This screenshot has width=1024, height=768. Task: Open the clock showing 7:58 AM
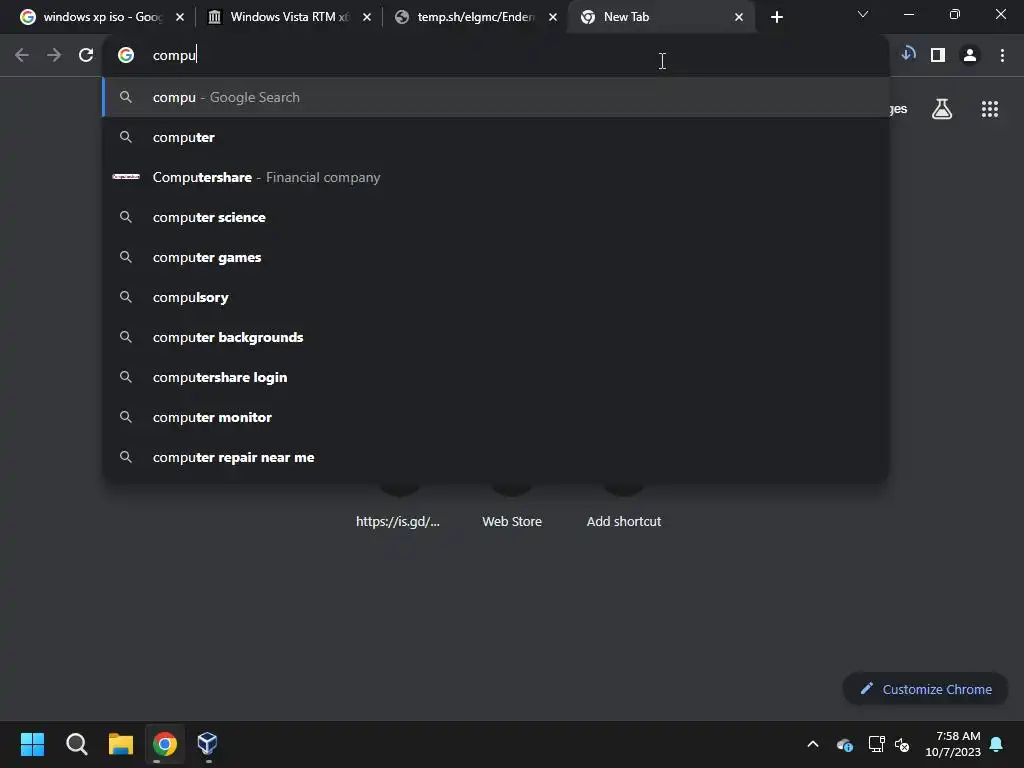[953, 744]
